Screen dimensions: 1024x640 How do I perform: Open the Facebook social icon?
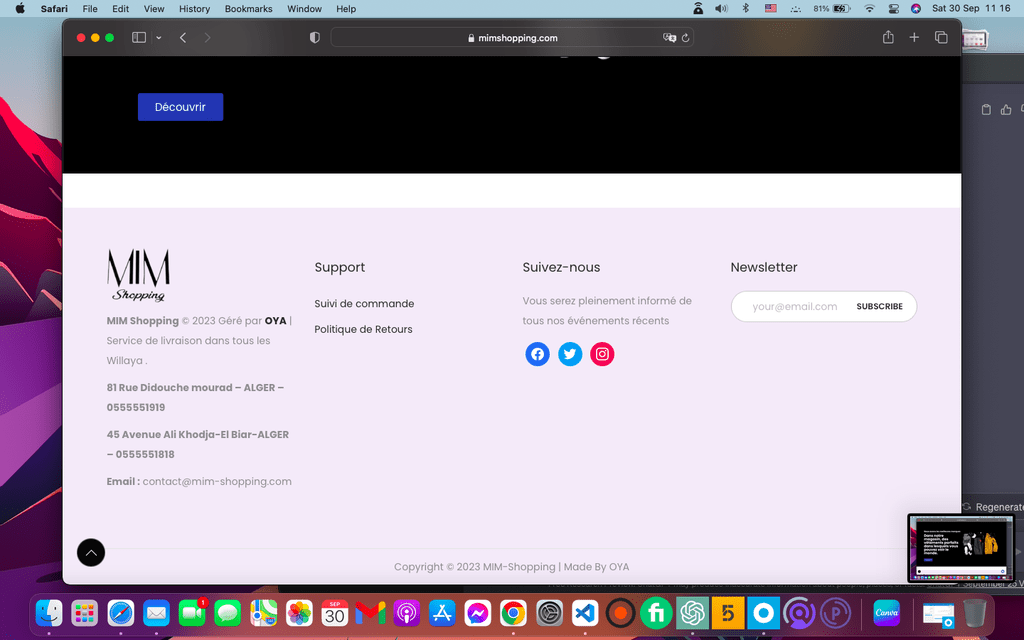(537, 354)
